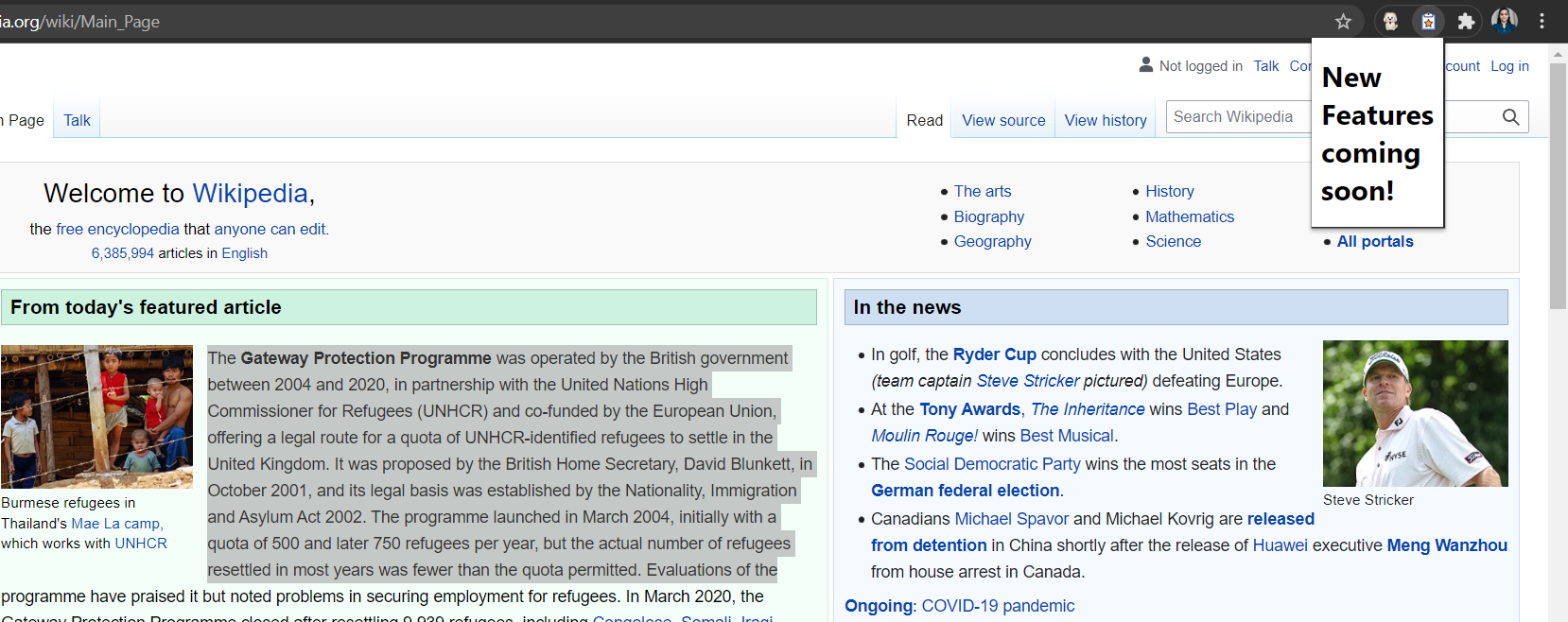Viewport: 1568px width, 622px height.
Task: Click the not-logged-in user icon
Action: coord(1146,65)
